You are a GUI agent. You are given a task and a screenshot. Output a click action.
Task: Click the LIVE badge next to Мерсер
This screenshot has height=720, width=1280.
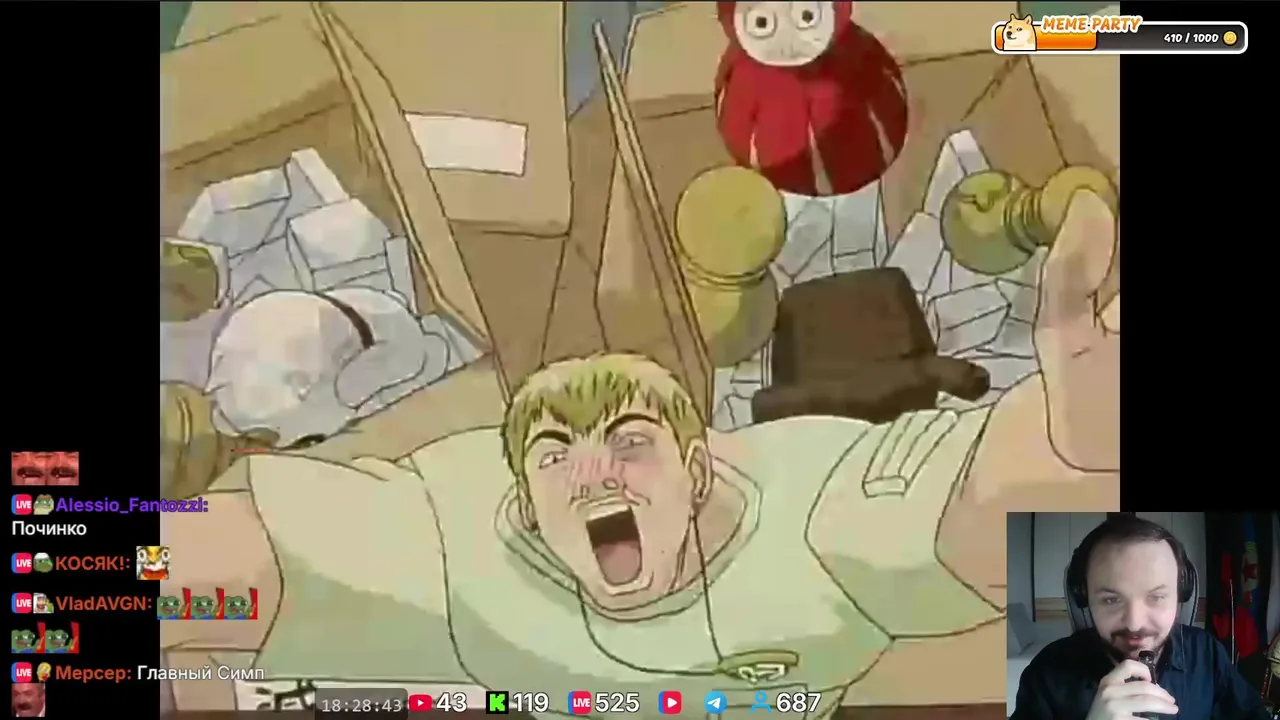(x=22, y=673)
